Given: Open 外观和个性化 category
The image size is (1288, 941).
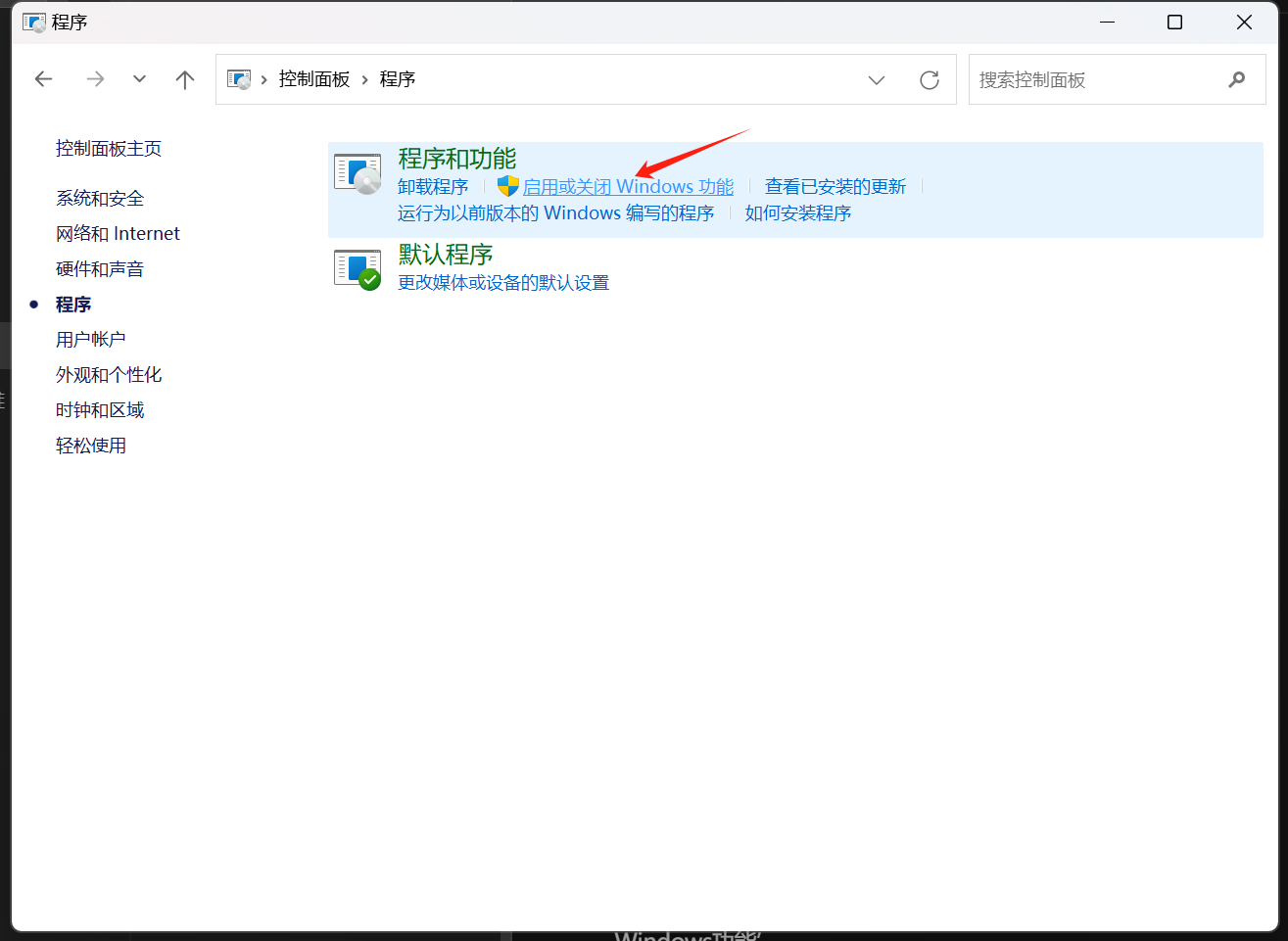Looking at the screenshot, I should pos(109,375).
